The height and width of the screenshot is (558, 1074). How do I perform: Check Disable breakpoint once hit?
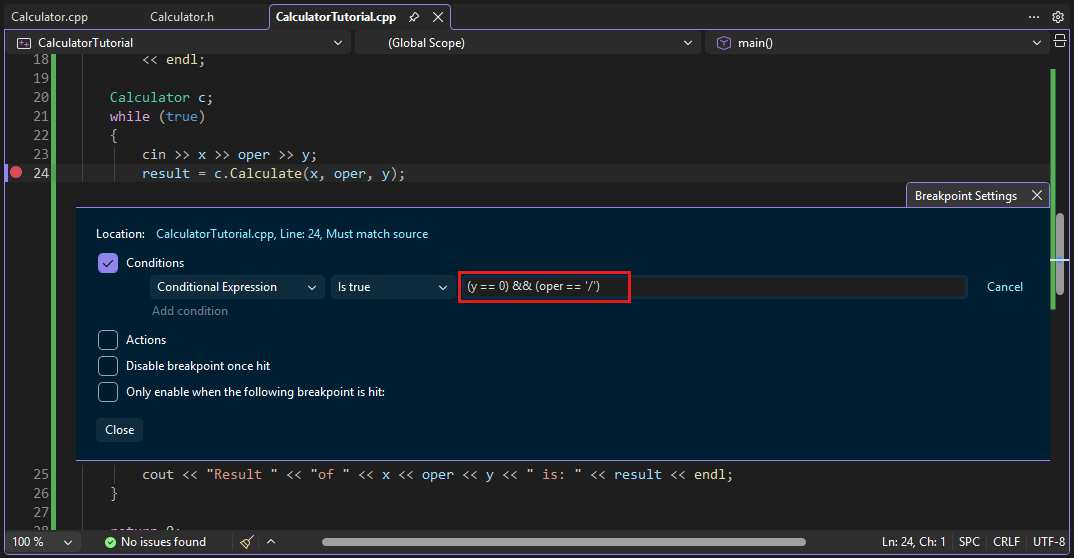tap(108, 366)
